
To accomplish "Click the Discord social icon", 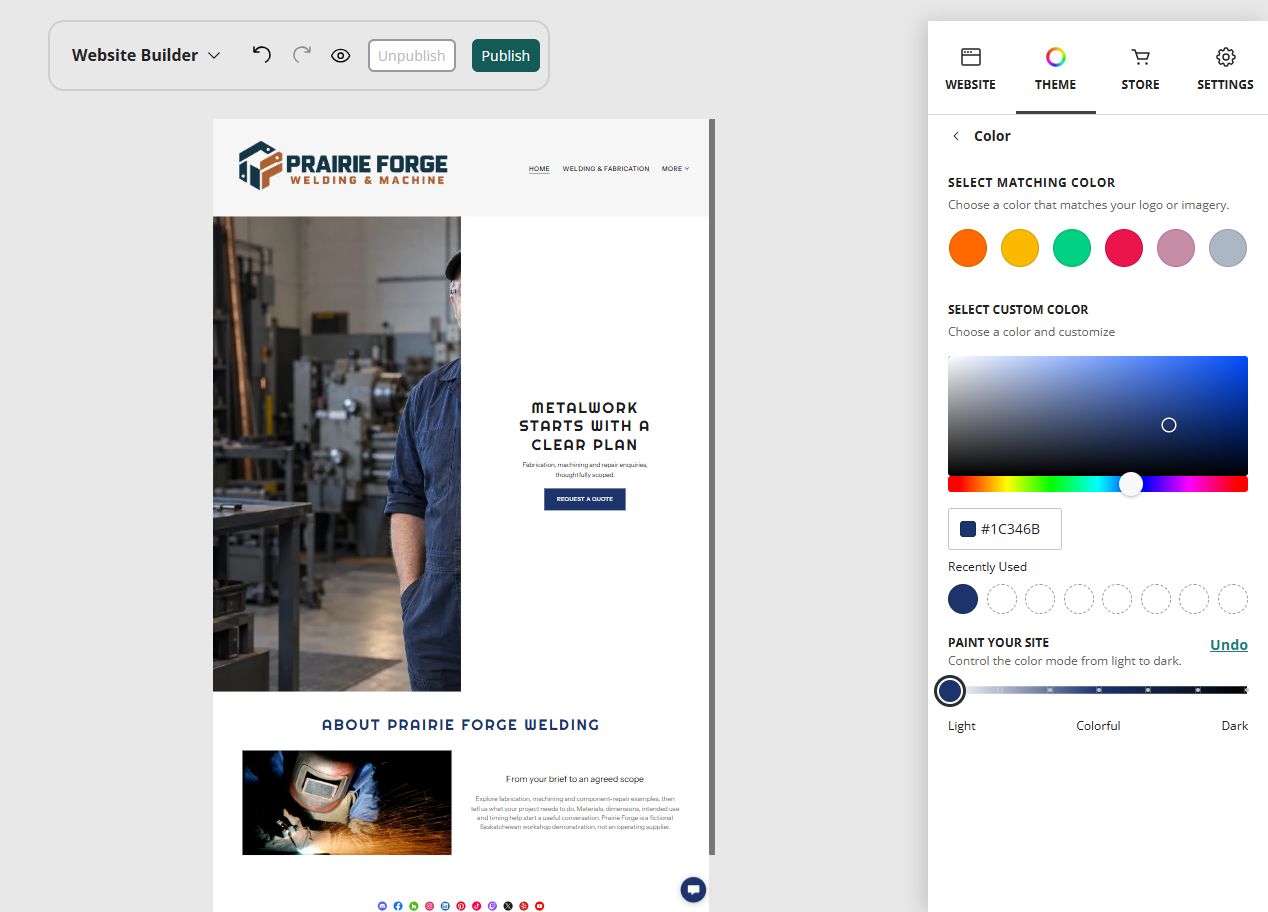I will 382,906.
